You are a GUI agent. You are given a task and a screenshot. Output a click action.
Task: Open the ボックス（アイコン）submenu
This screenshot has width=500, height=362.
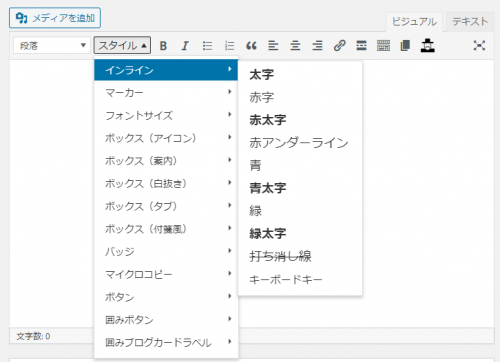[x=166, y=138]
